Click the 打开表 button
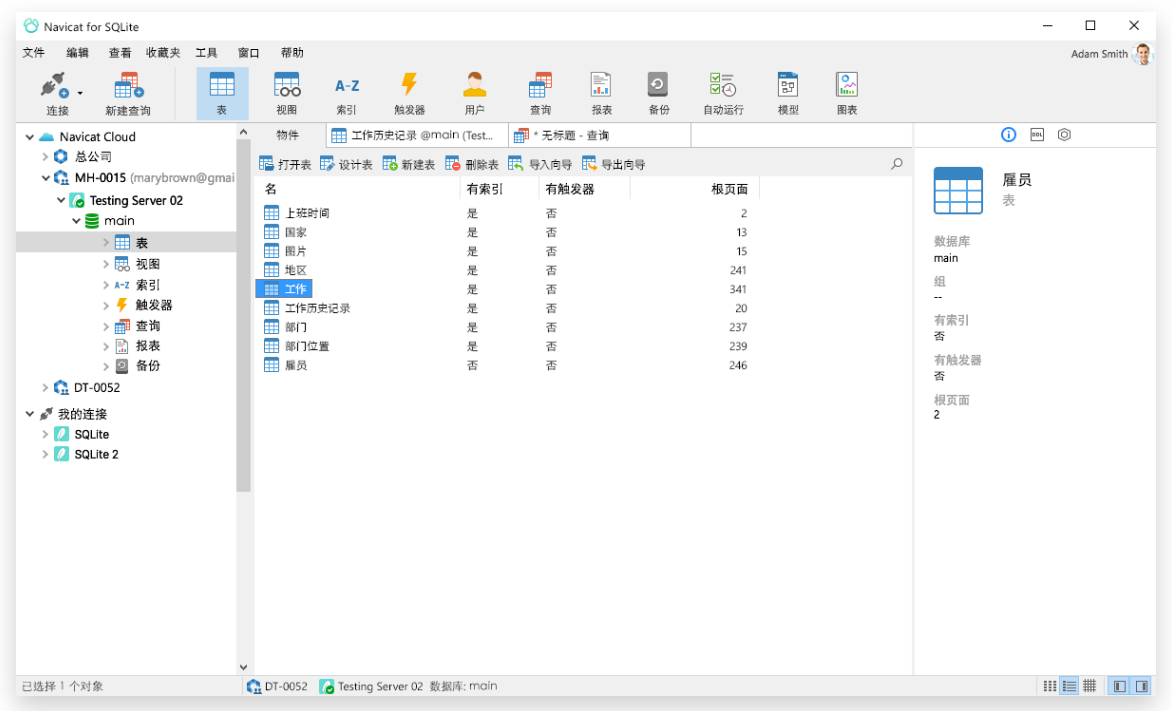 point(285,164)
